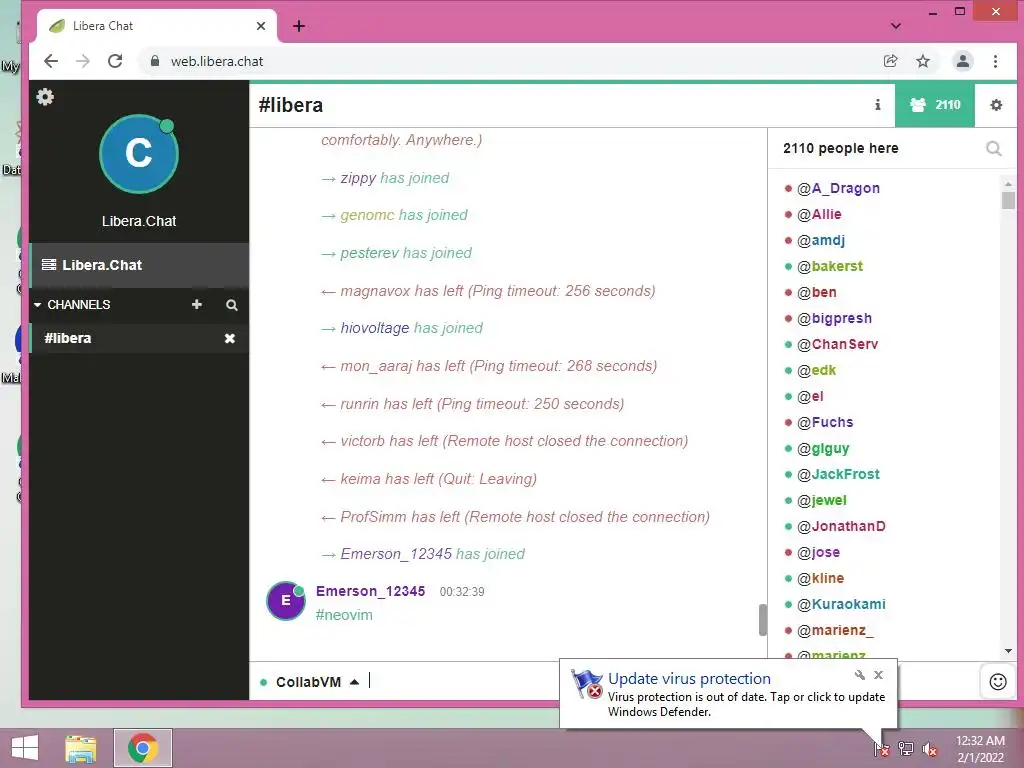Select user @el in user list

(810, 396)
